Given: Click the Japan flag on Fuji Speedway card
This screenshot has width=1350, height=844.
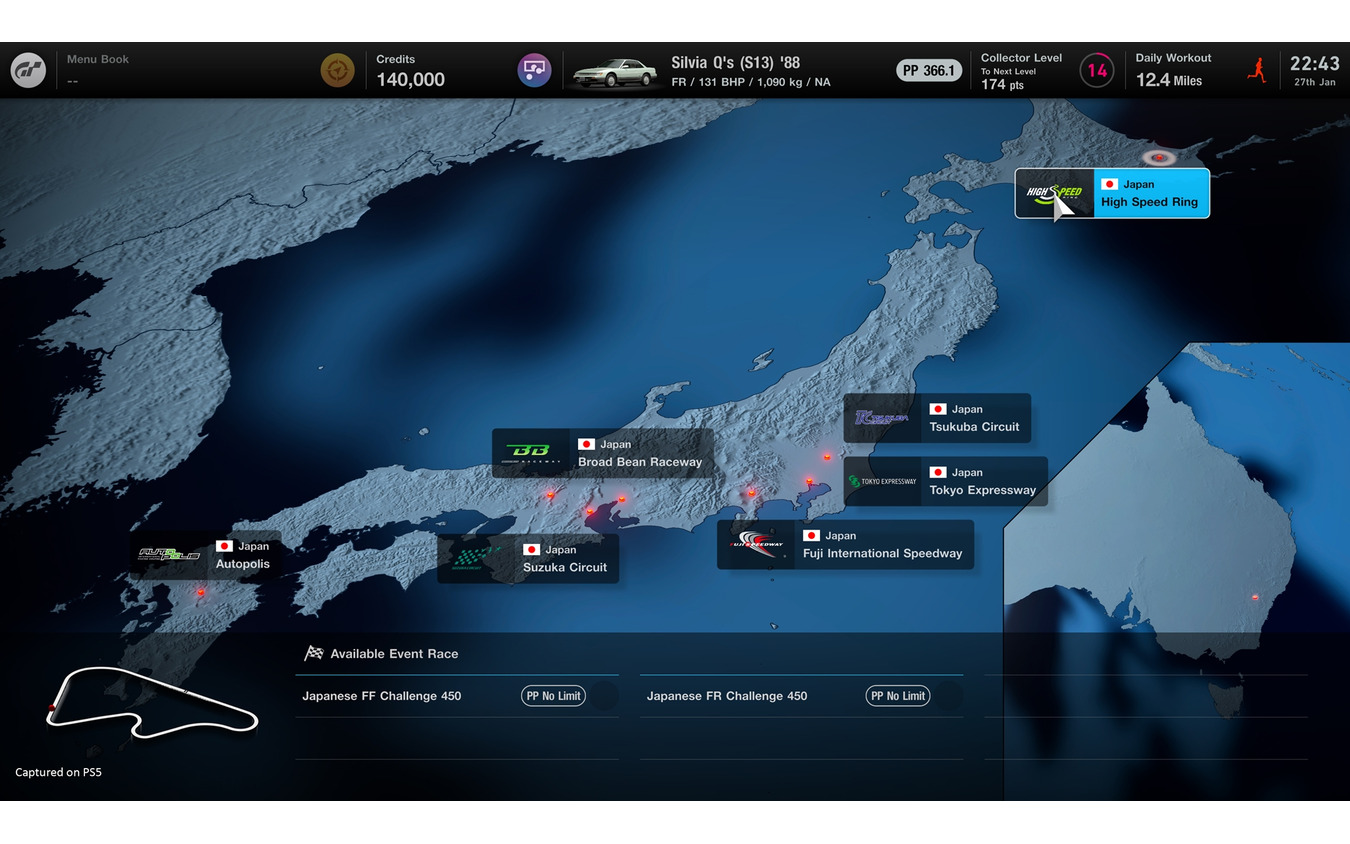Looking at the screenshot, I should coord(812,536).
